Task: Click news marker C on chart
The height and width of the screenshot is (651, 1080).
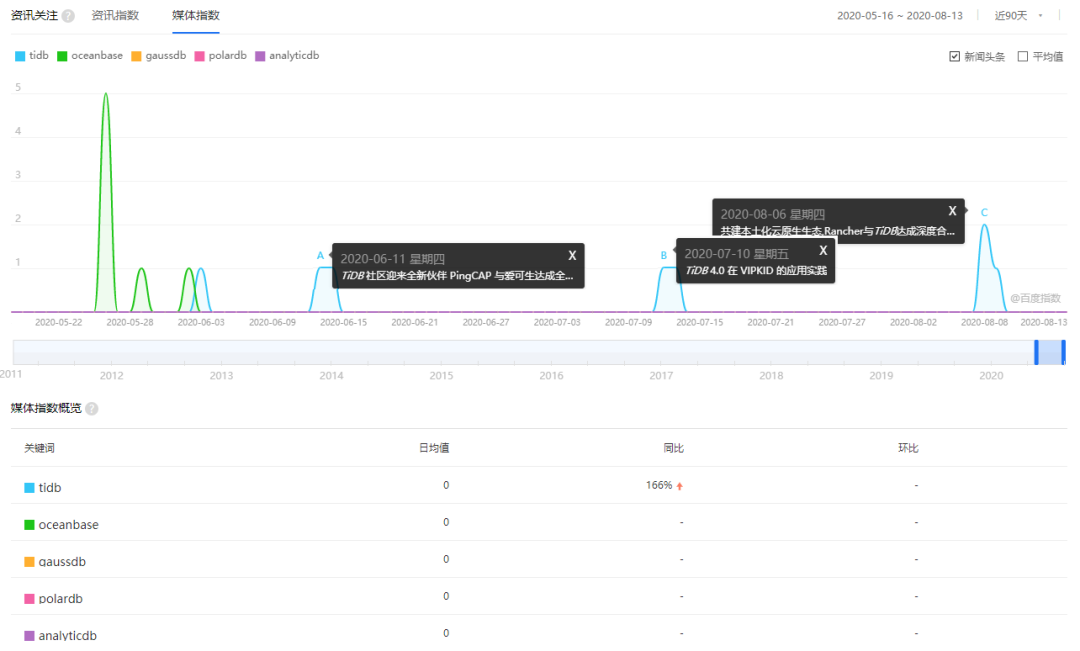Action: (x=984, y=212)
